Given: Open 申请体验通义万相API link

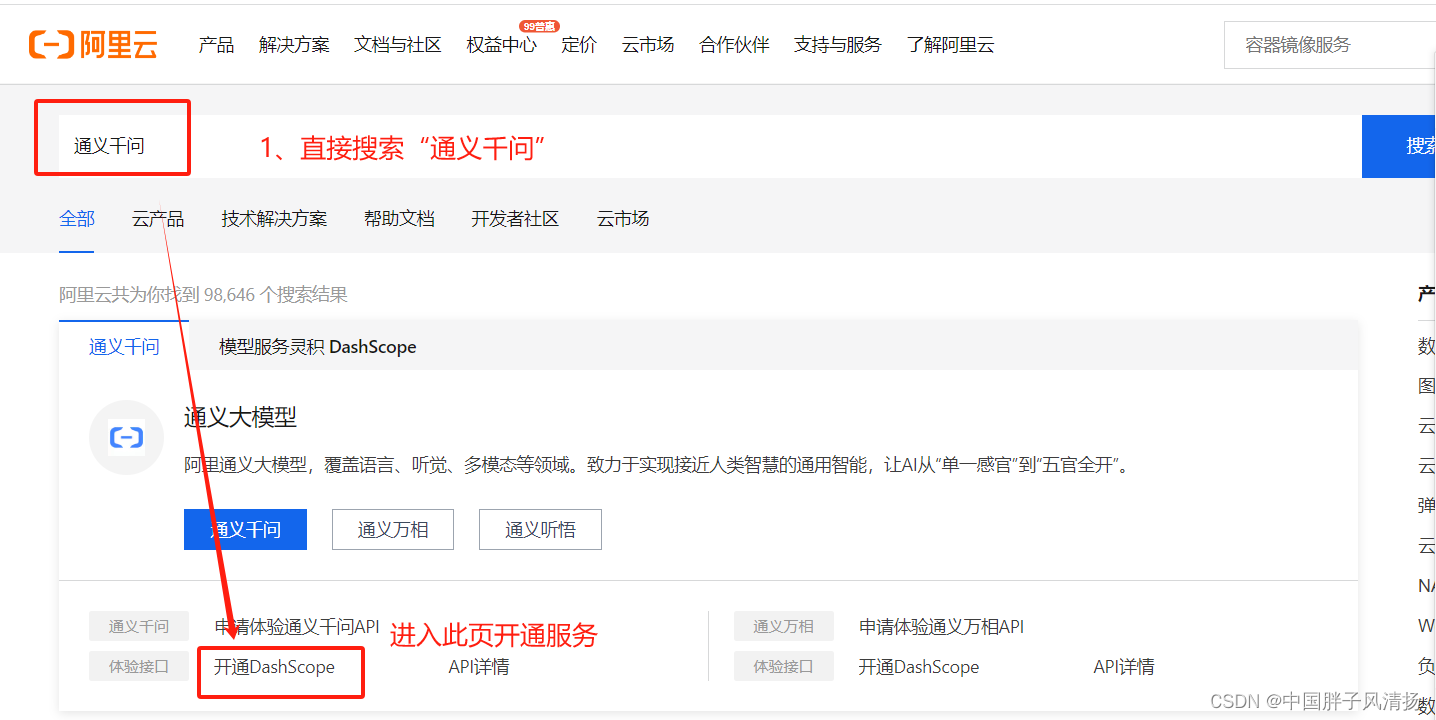Looking at the screenshot, I should click(x=942, y=627).
